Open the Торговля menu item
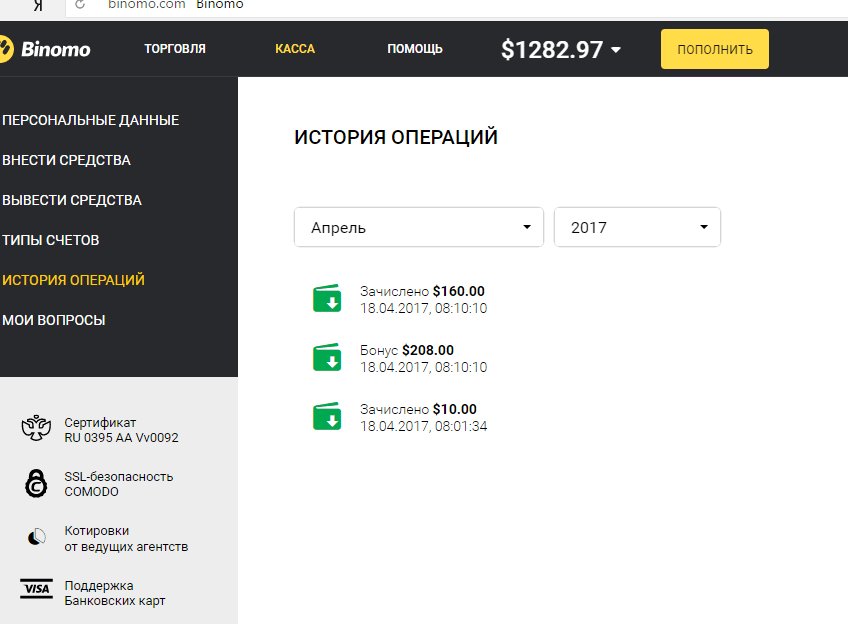The width and height of the screenshot is (848, 624). pyautogui.click(x=175, y=49)
